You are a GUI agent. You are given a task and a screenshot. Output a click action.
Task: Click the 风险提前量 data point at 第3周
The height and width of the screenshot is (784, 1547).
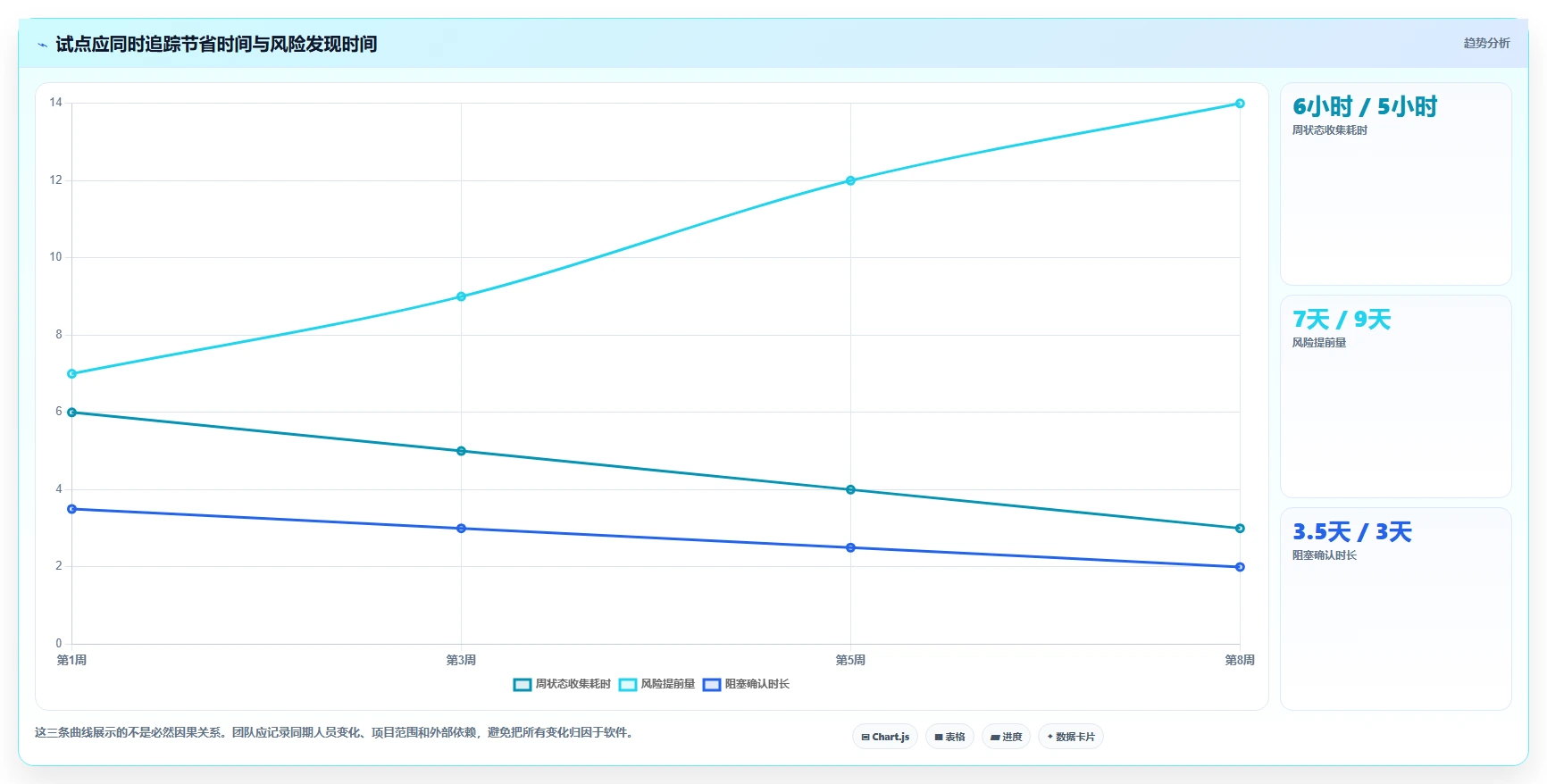tap(461, 296)
